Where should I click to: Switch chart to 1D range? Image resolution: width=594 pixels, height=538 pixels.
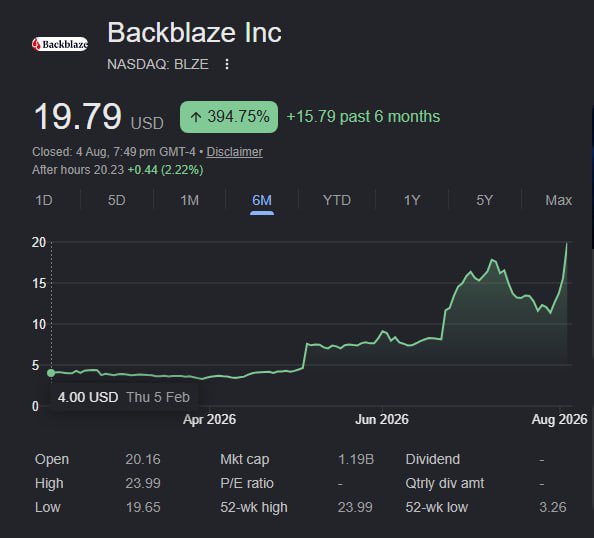click(x=44, y=200)
